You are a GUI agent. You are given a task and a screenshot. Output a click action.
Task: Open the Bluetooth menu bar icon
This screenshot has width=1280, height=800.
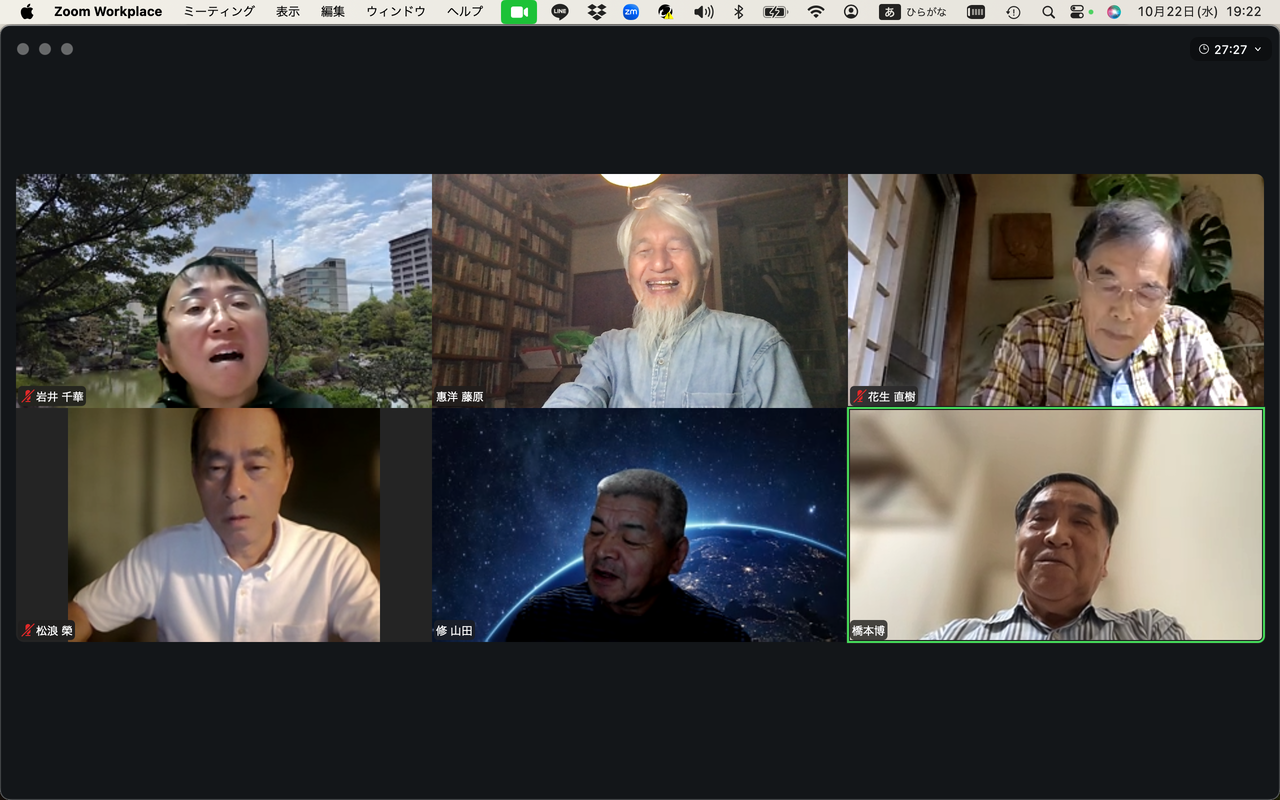pos(739,12)
